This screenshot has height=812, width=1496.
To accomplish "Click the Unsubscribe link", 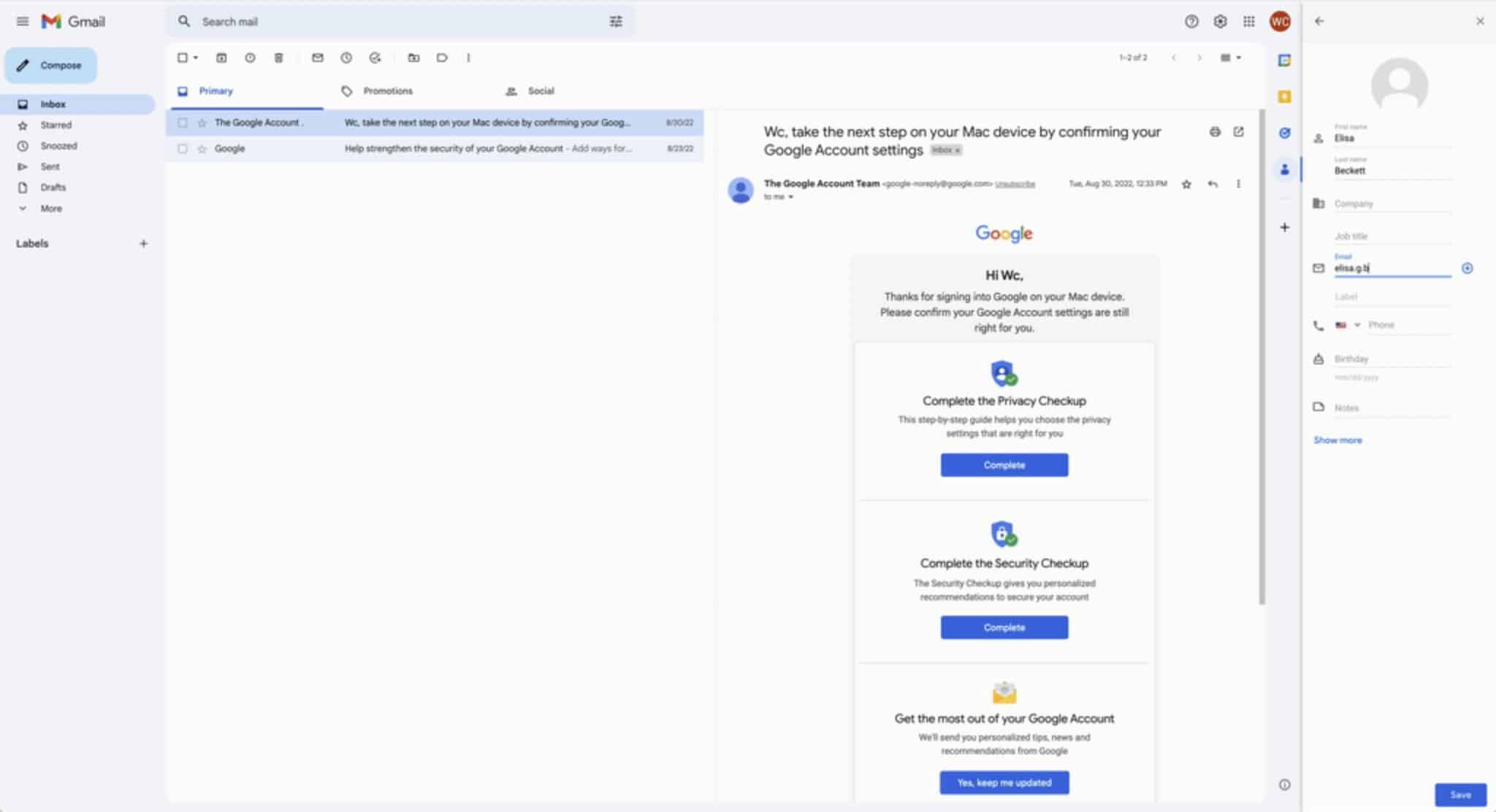I will coord(1015,184).
